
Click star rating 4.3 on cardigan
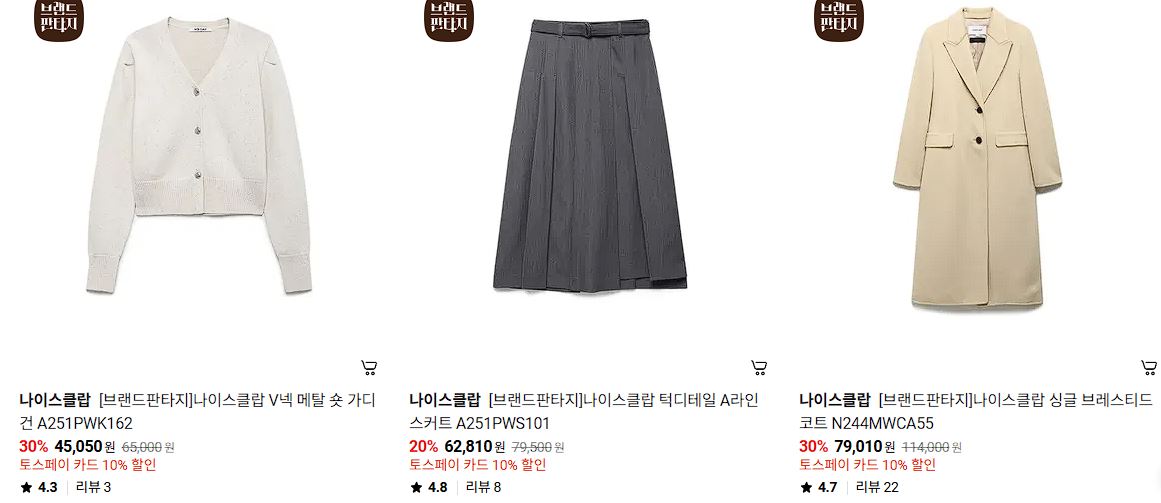pos(39,487)
